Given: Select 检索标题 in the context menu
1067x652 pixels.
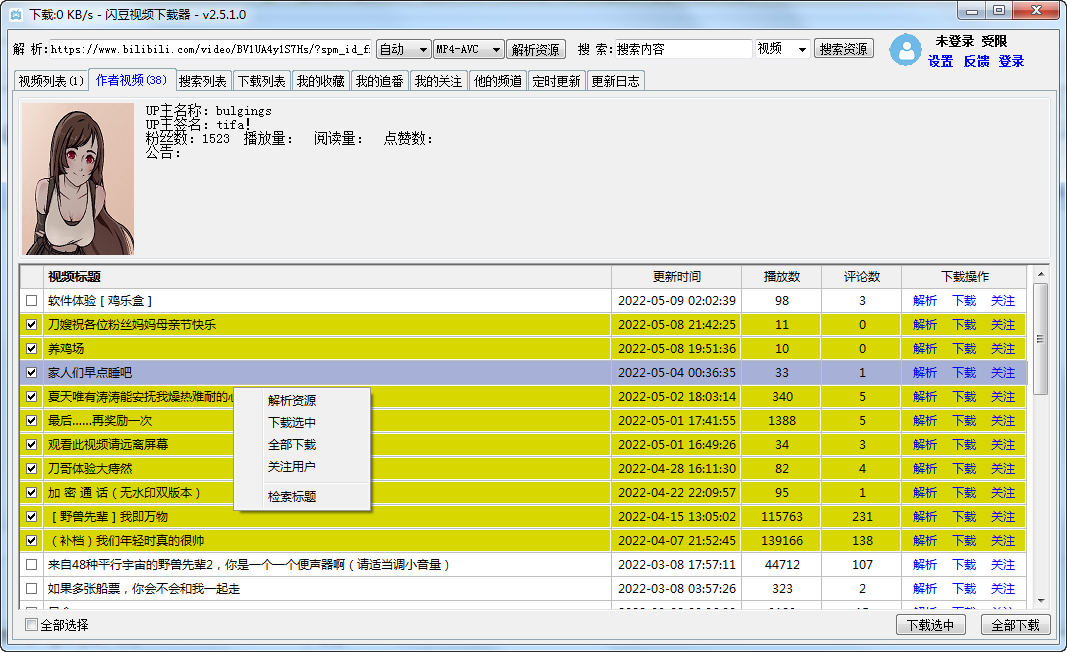Looking at the screenshot, I should 292,496.
